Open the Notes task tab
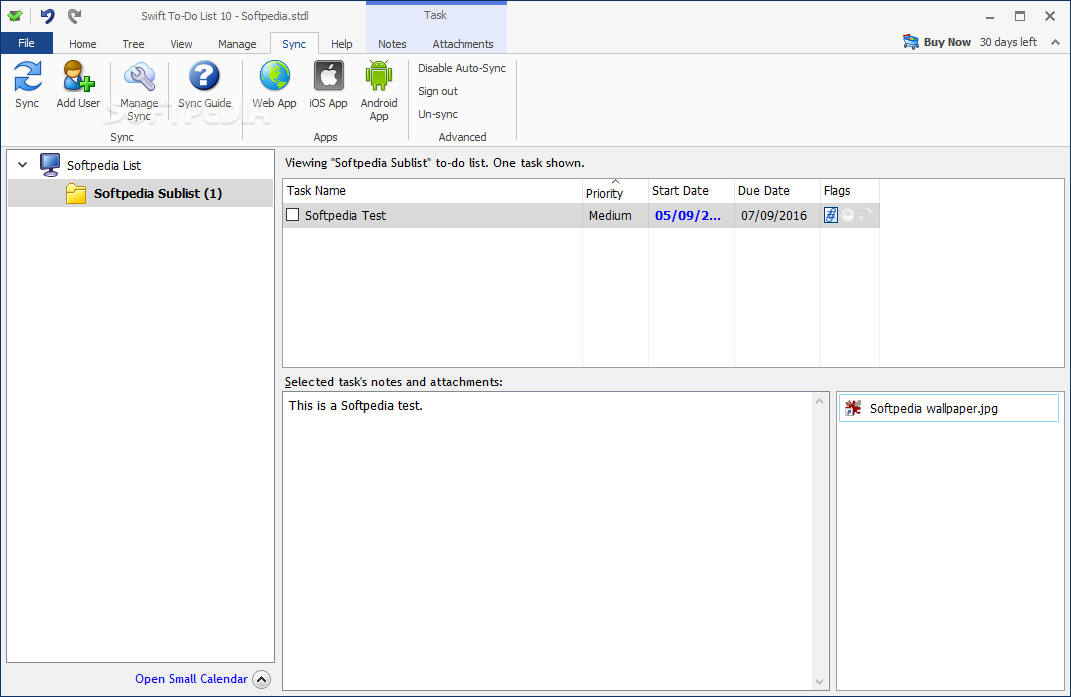Image resolution: width=1071 pixels, height=697 pixels. 392,44
